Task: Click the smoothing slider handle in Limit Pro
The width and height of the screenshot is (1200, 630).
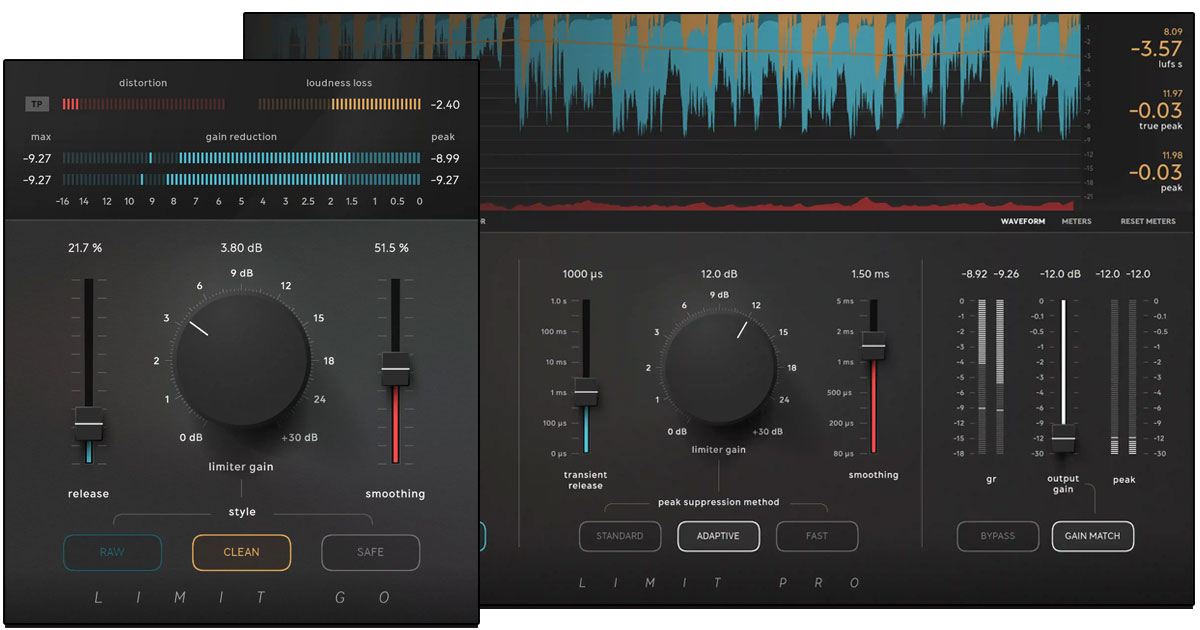Action: point(874,346)
